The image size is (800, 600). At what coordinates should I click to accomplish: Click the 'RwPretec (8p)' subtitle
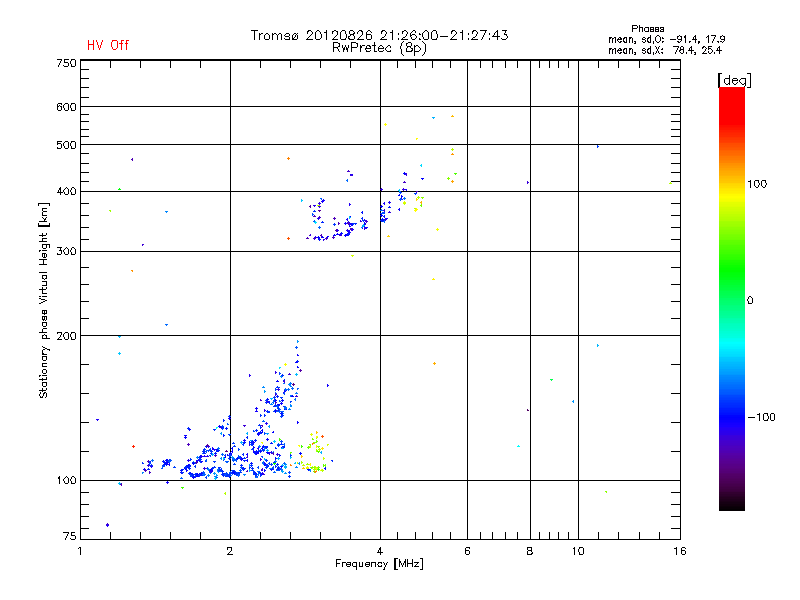coord(379,48)
